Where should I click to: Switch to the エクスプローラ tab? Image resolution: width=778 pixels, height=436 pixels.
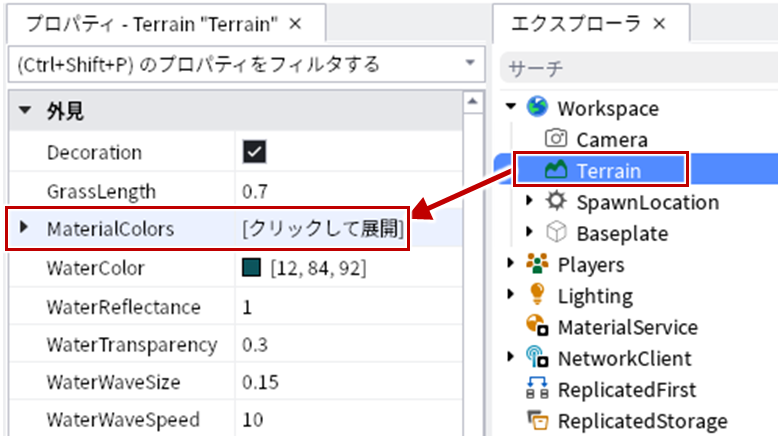tap(590, 23)
